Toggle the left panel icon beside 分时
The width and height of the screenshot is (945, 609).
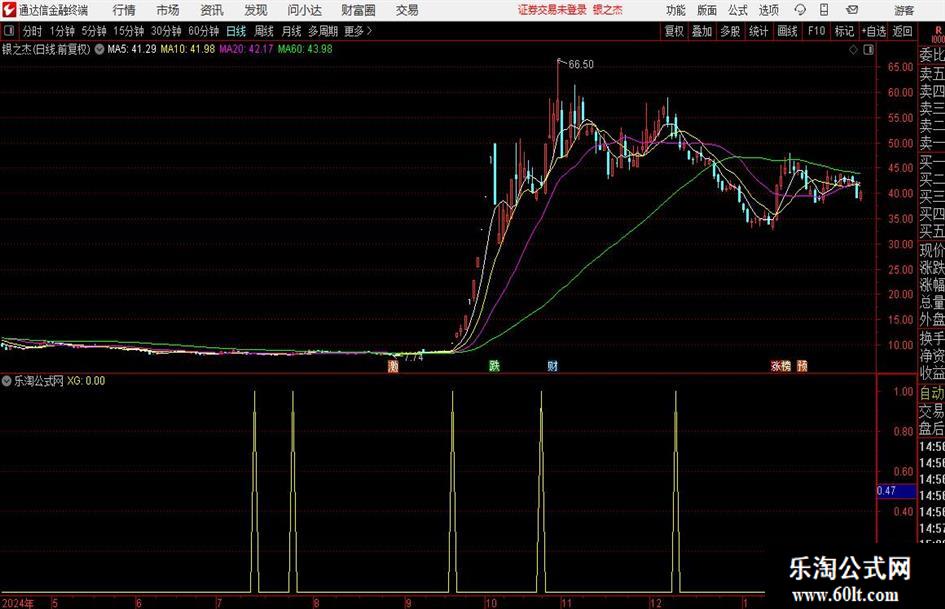tap(9, 31)
